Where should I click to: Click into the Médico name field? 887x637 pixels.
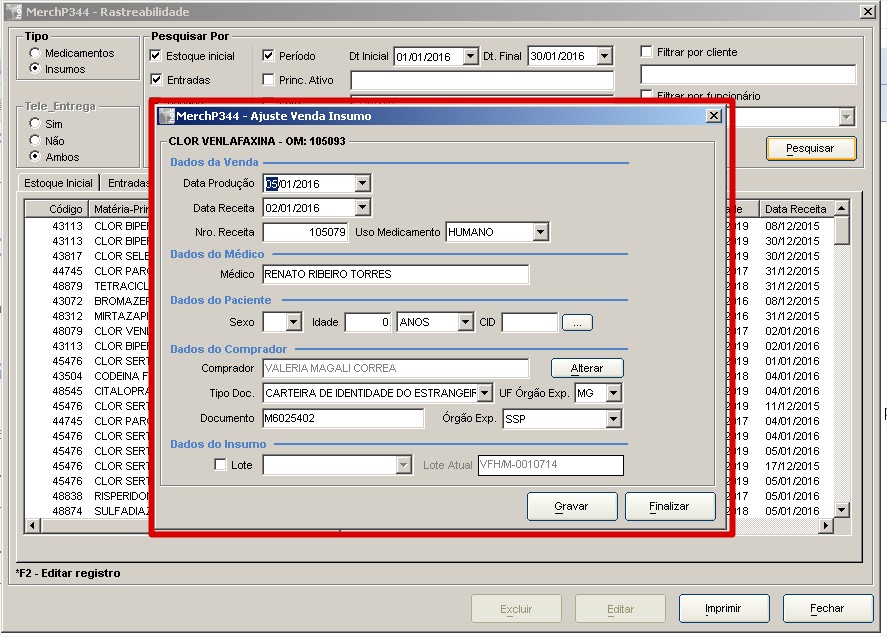click(x=395, y=274)
